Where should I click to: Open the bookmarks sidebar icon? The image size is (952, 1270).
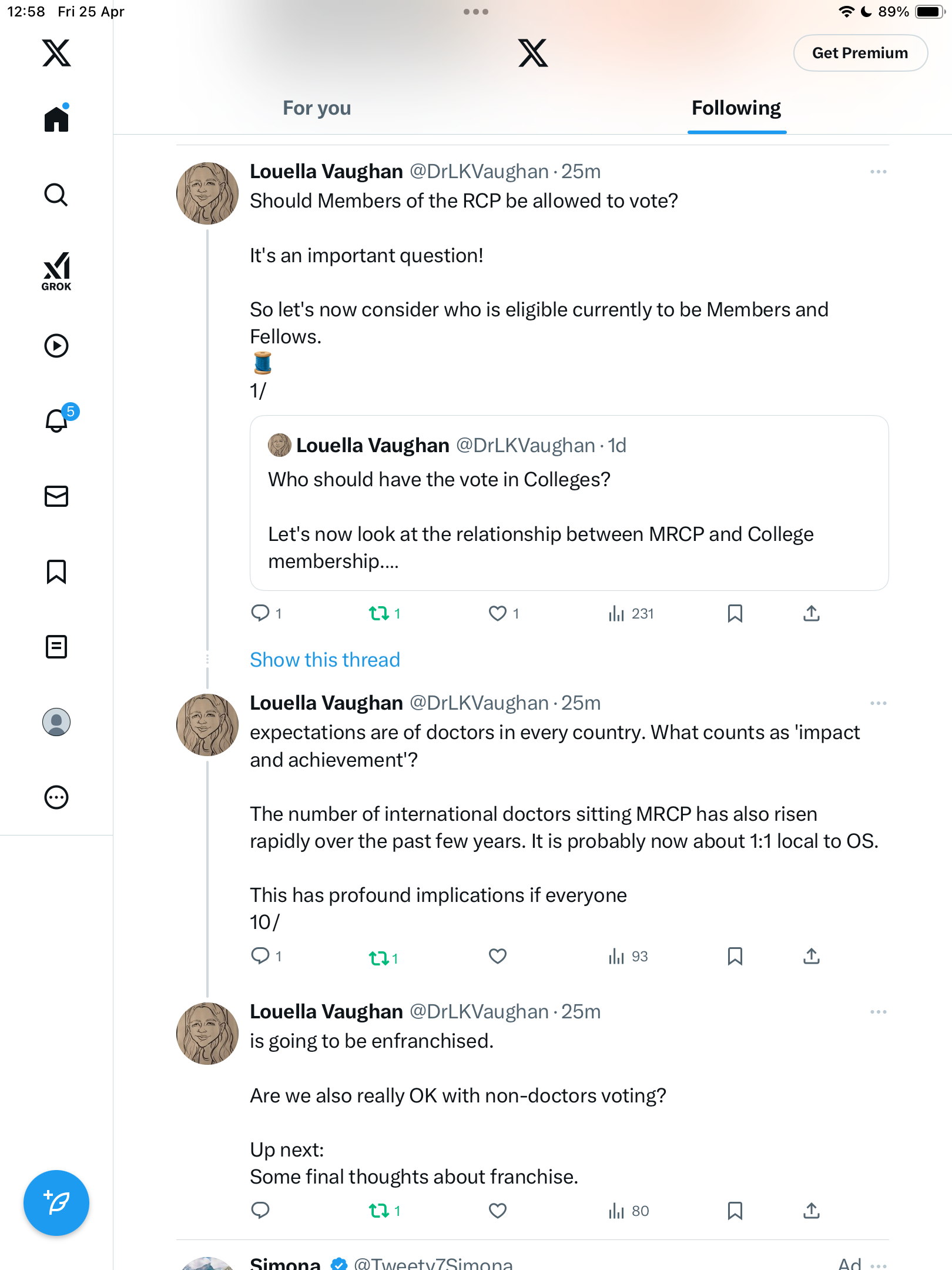pyautogui.click(x=56, y=571)
